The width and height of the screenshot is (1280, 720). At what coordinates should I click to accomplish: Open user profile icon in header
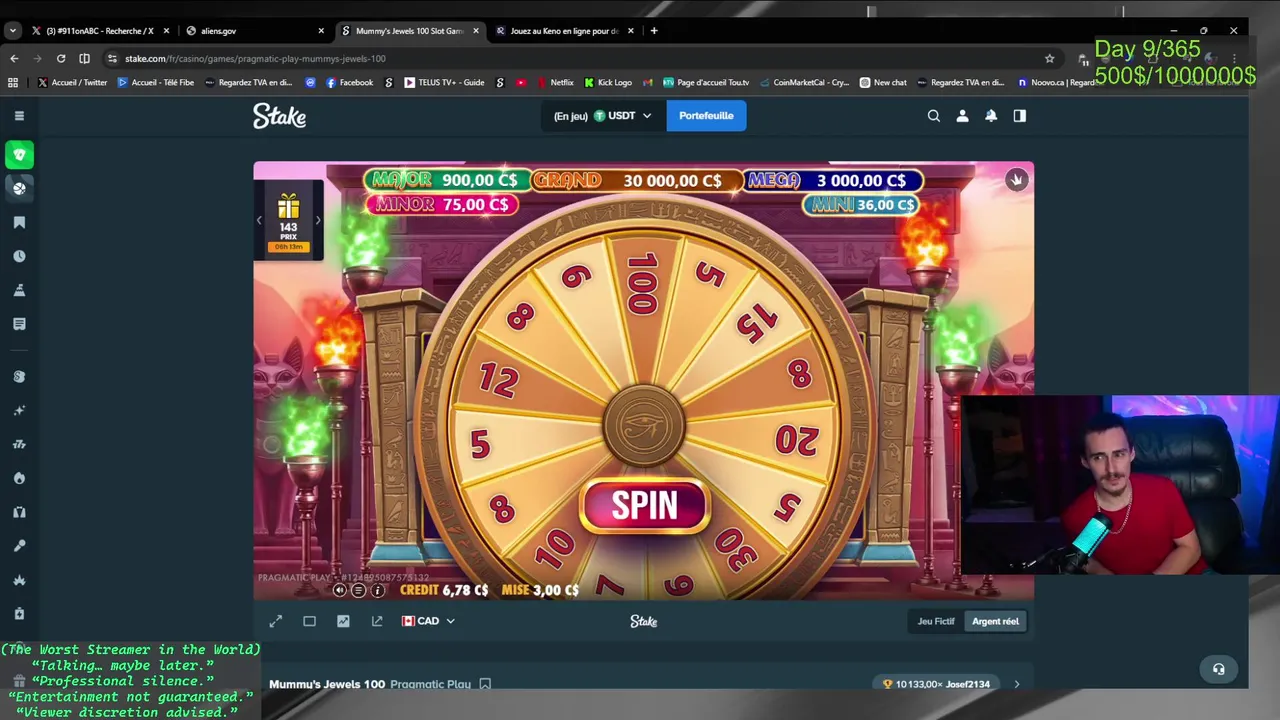click(962, 116)
